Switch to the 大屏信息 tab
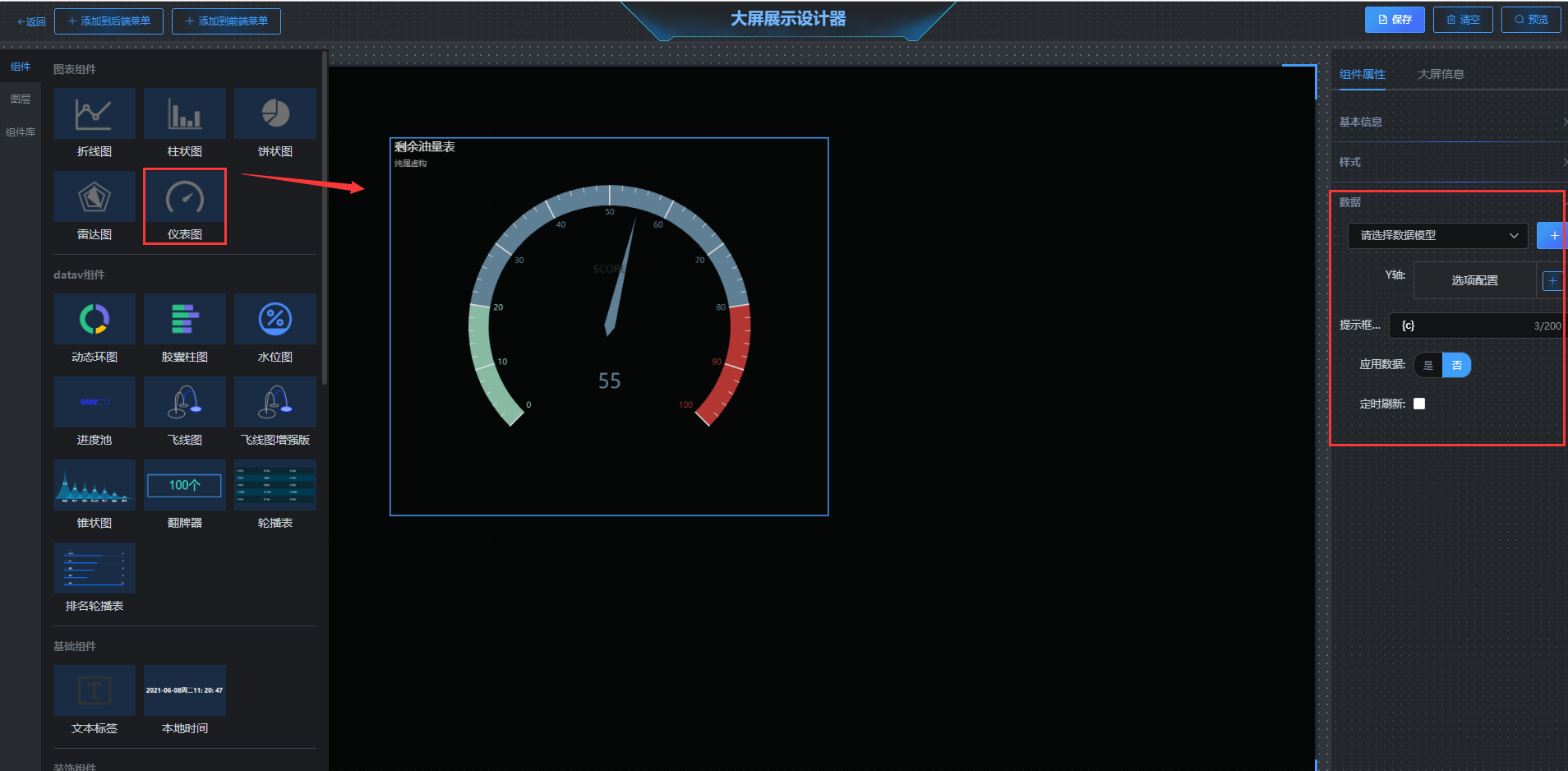This screenshot has height=771, width=1568. click(1441, 74)
